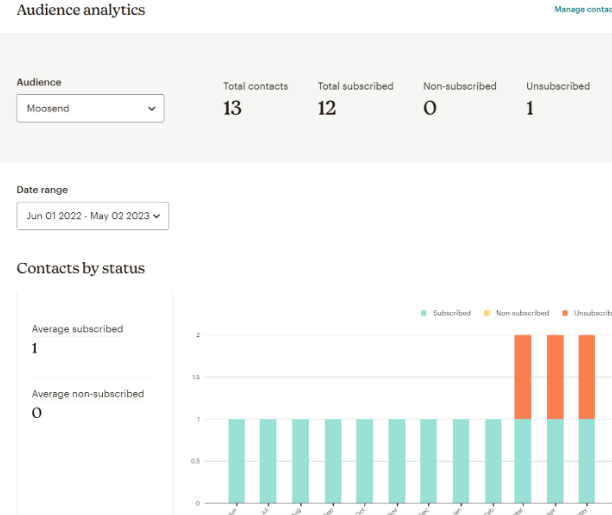Click the yellow Non-subscribed legend swatch
The image size is (612, 515).
point(488,313)
